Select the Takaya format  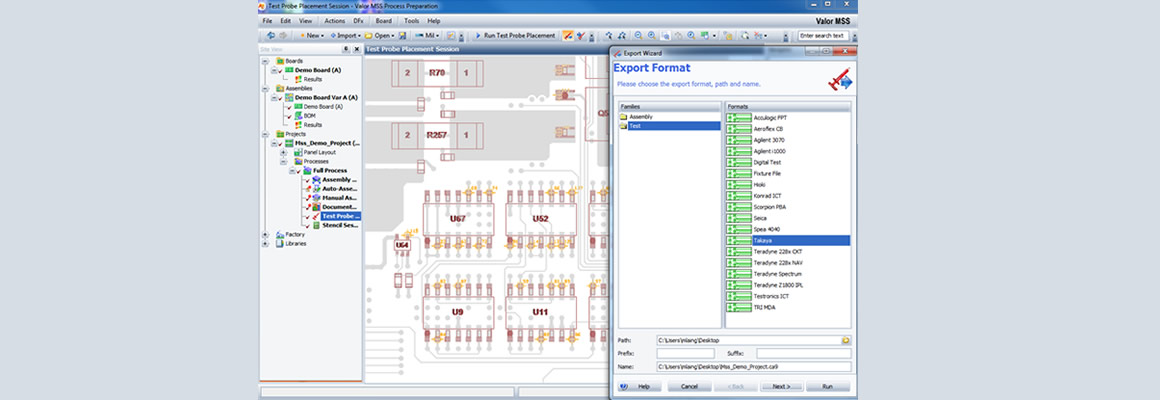coord(787,240)
